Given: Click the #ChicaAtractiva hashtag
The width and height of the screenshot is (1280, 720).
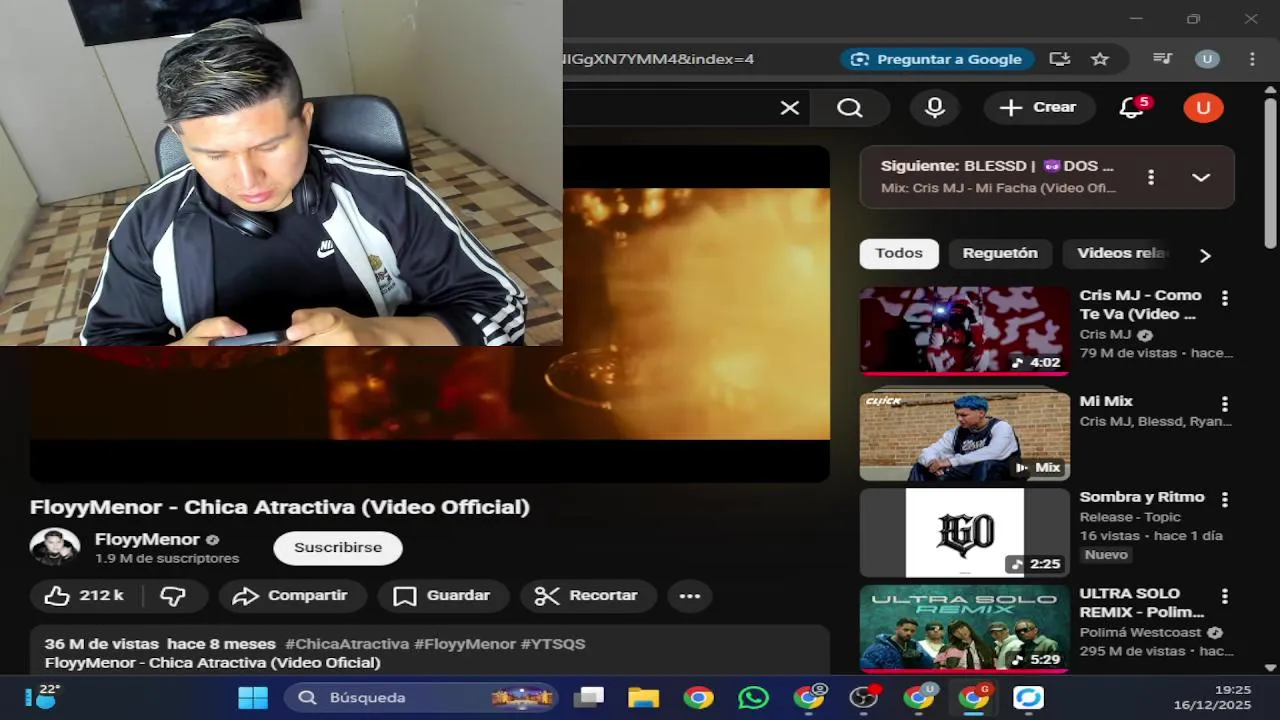Looking at the screenshot, I should [347, 644].
